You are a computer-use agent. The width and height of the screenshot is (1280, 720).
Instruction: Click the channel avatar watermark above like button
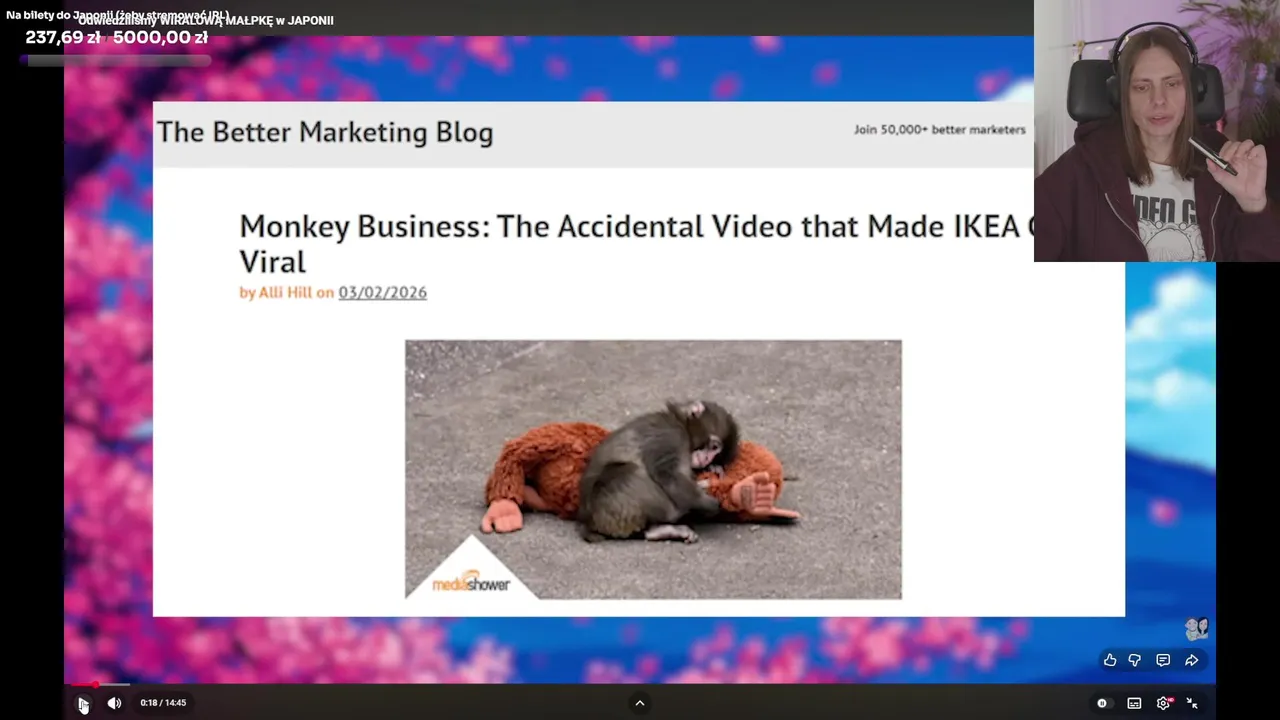(1197, 629)
